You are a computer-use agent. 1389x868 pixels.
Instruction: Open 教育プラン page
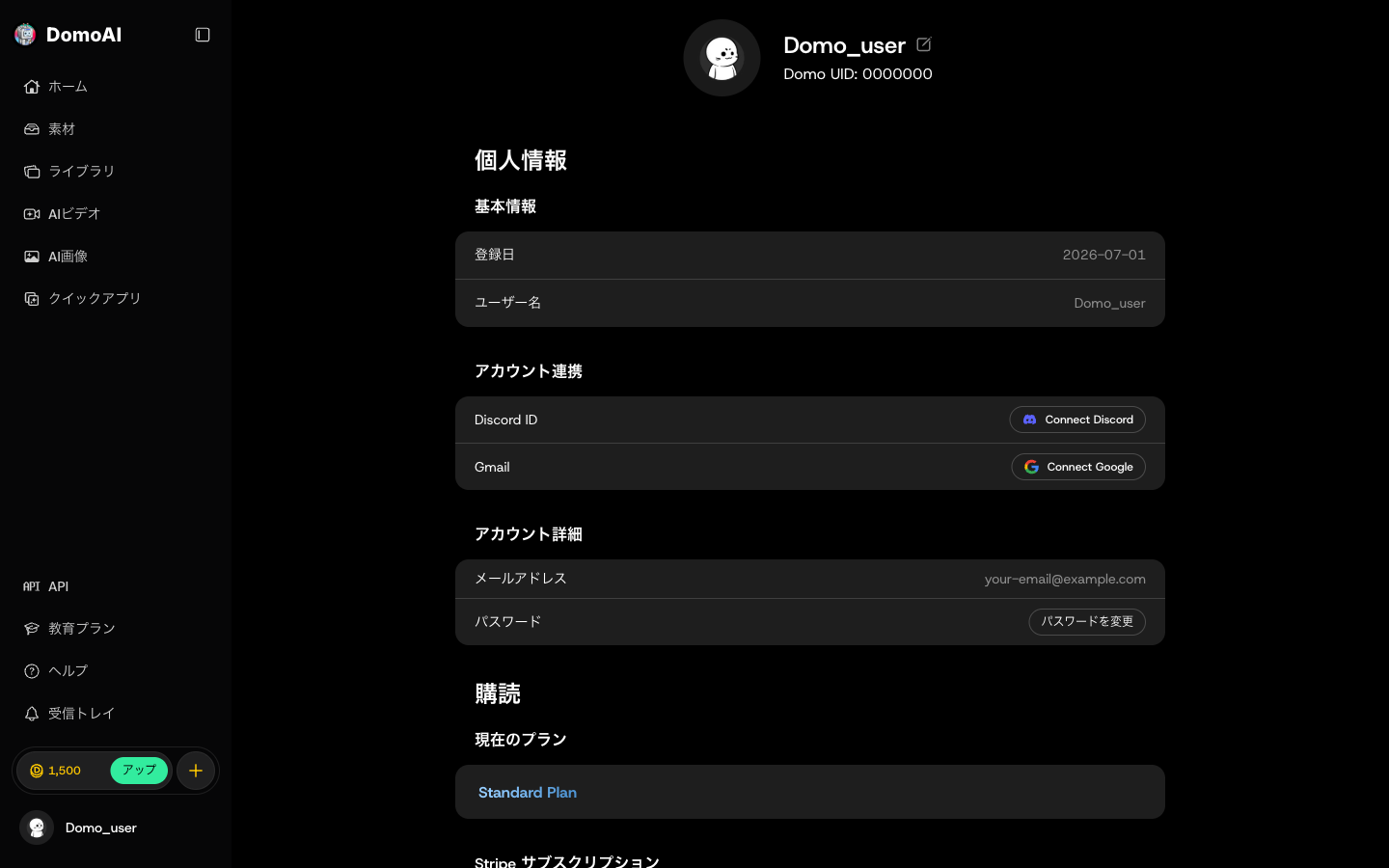click(x=82, y=629)
